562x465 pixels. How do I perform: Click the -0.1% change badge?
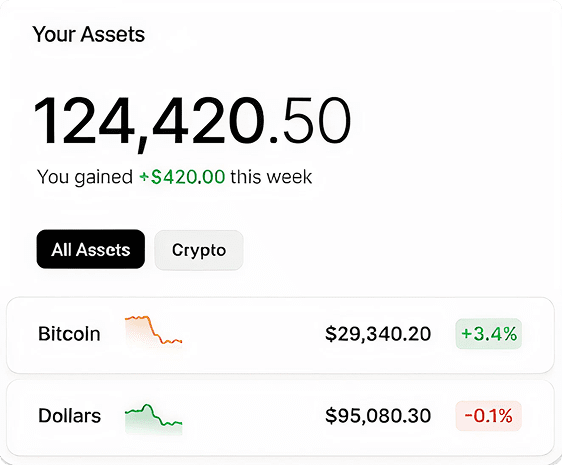(x=489, y=416)
